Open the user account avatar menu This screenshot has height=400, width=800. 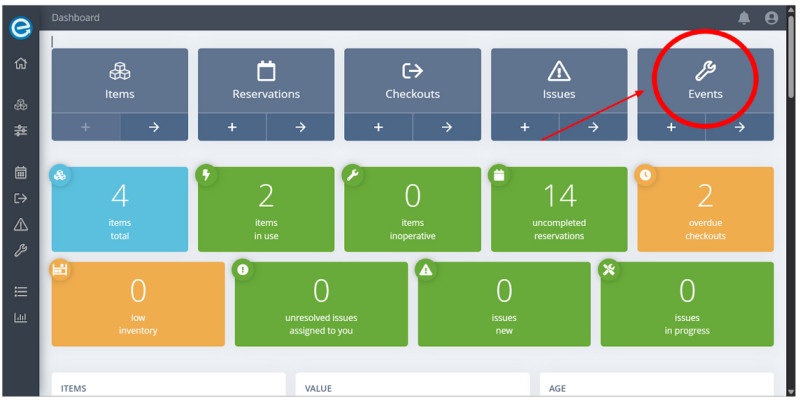[x=771, y=18]
